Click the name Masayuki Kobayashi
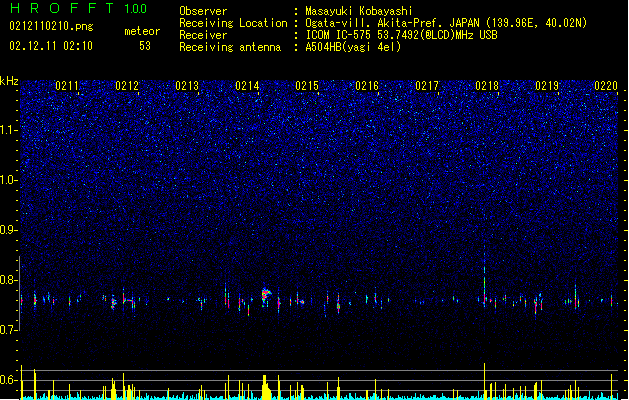The image size is (629, 400). tap(359, 11)
